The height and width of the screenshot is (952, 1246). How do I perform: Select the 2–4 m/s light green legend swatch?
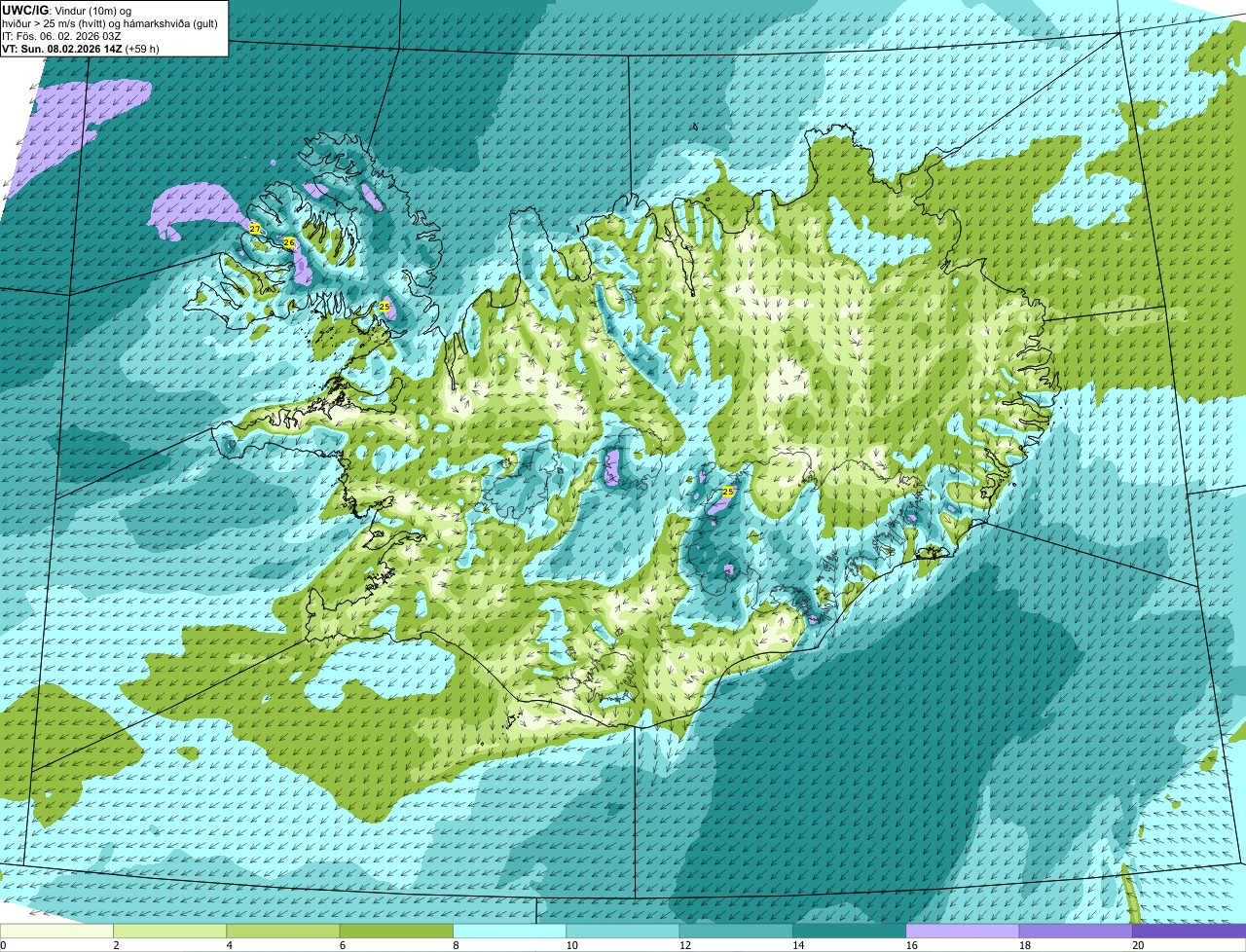[x=170, y=931]
